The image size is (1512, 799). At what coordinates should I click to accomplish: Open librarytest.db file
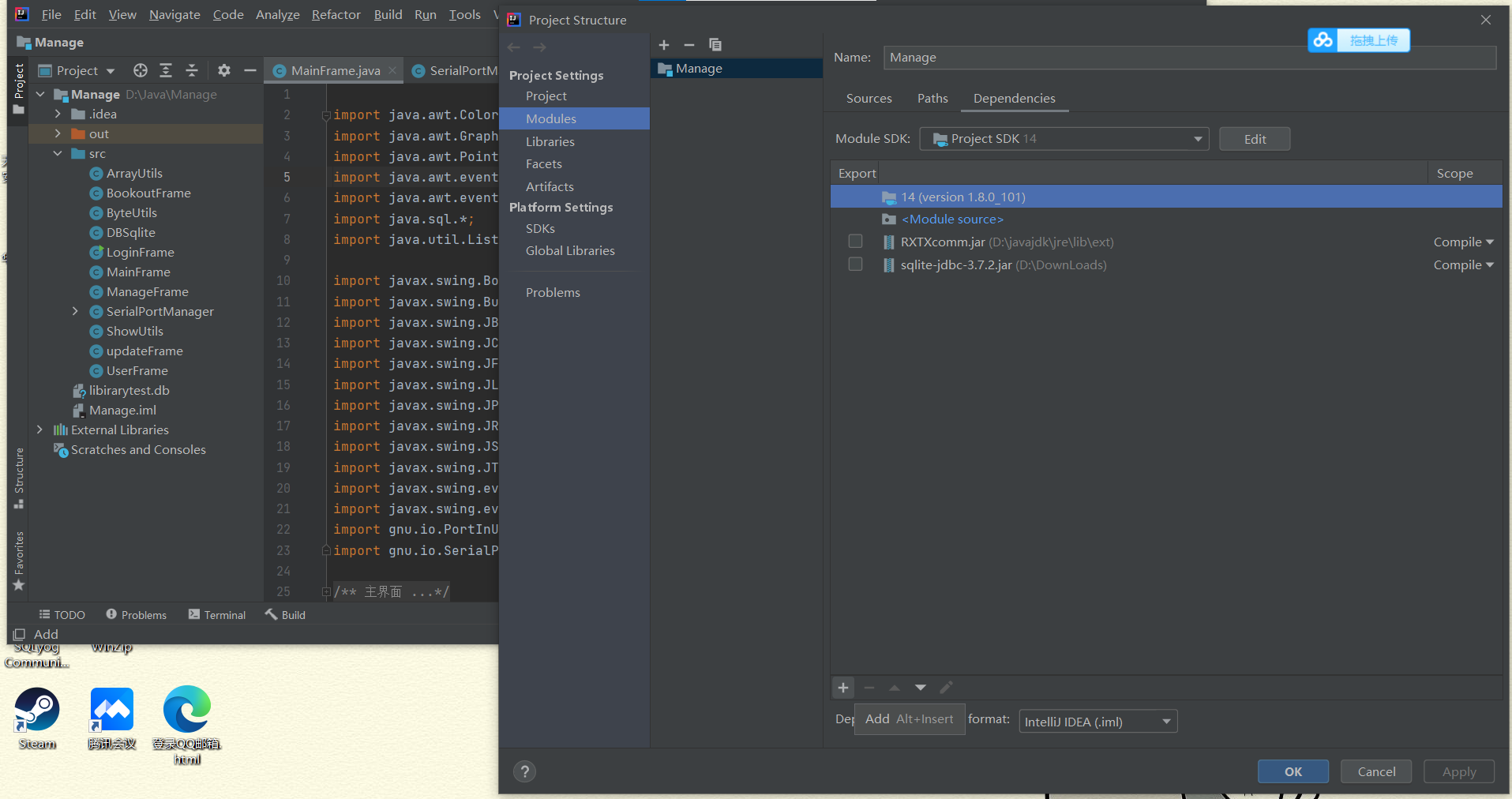pyautogui.click(x=129, y=390)
